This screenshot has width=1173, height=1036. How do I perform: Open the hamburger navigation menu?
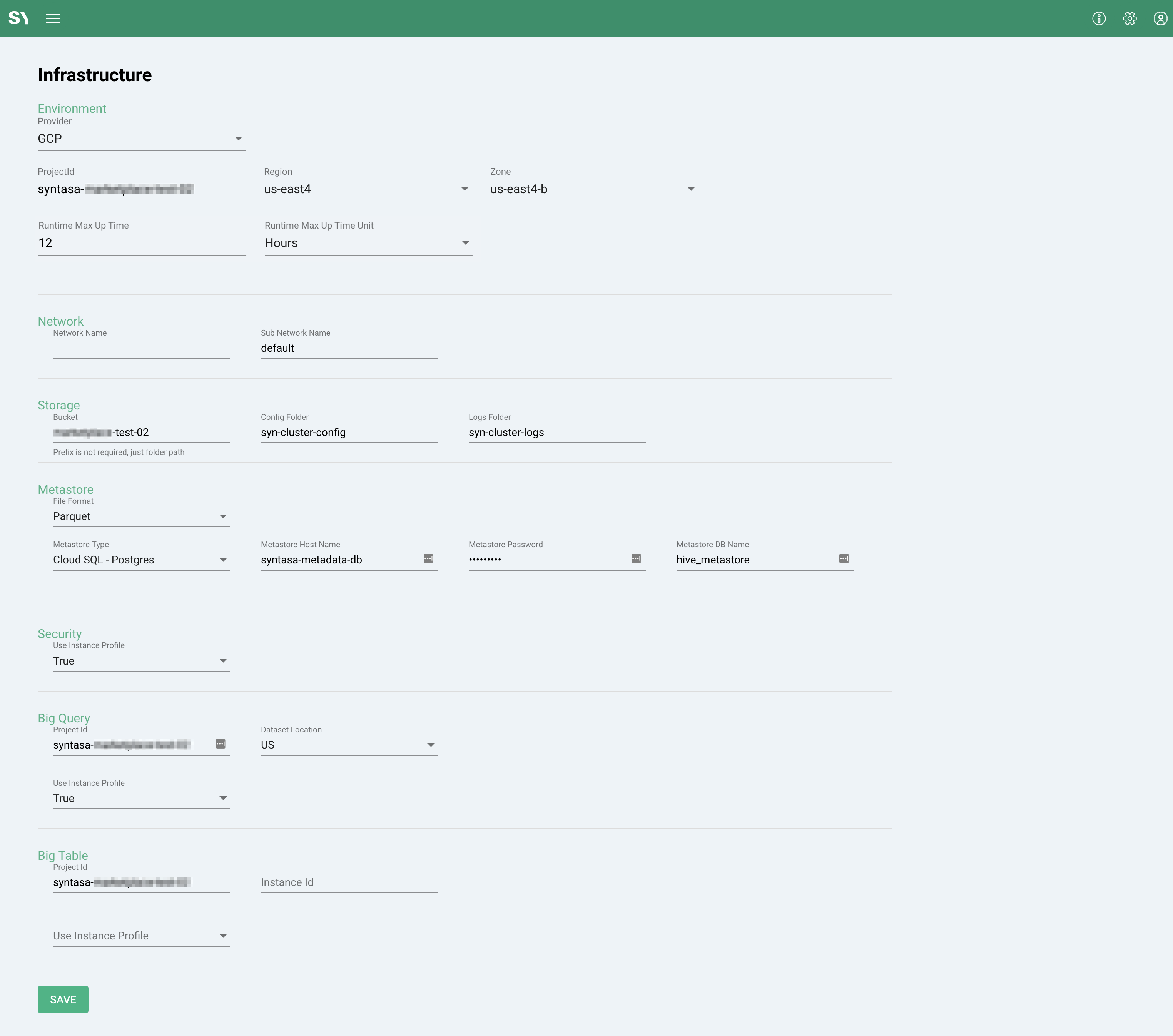coord(53,18)
